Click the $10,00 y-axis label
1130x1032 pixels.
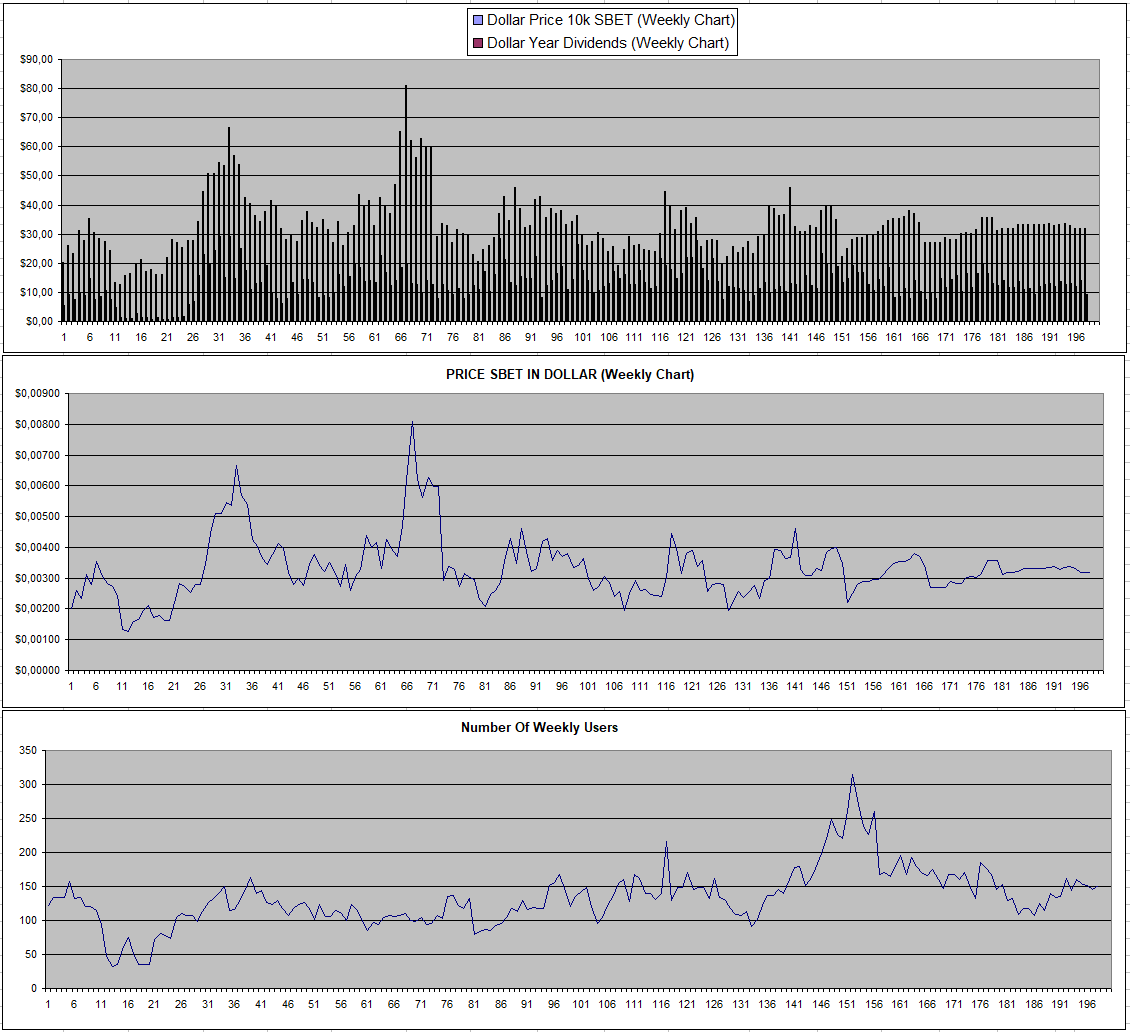coord(37,292)
